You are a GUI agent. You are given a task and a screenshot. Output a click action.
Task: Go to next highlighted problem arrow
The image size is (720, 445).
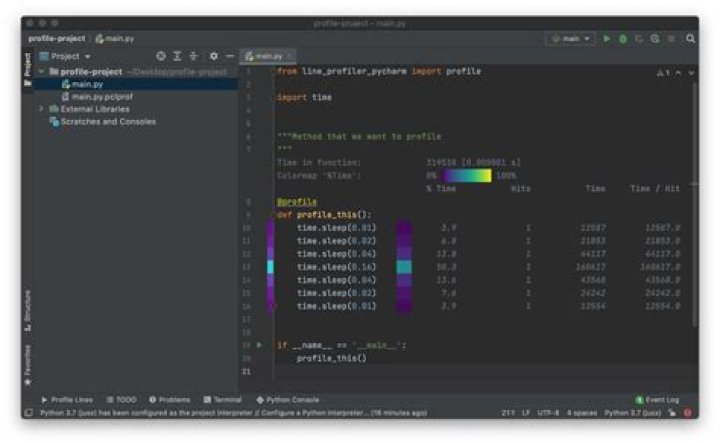[x=691, y=73]
